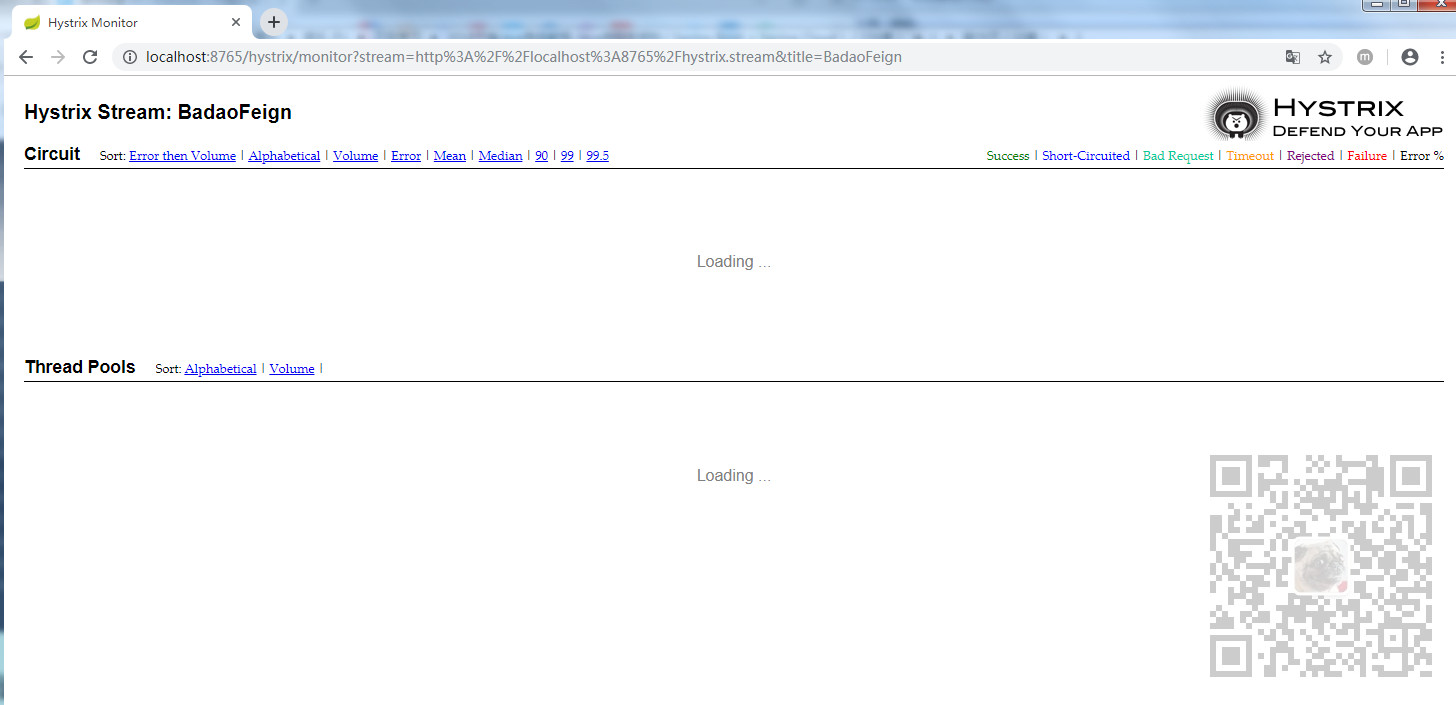Click the Hystrix porcupine logo

(x=1237, y=115)
